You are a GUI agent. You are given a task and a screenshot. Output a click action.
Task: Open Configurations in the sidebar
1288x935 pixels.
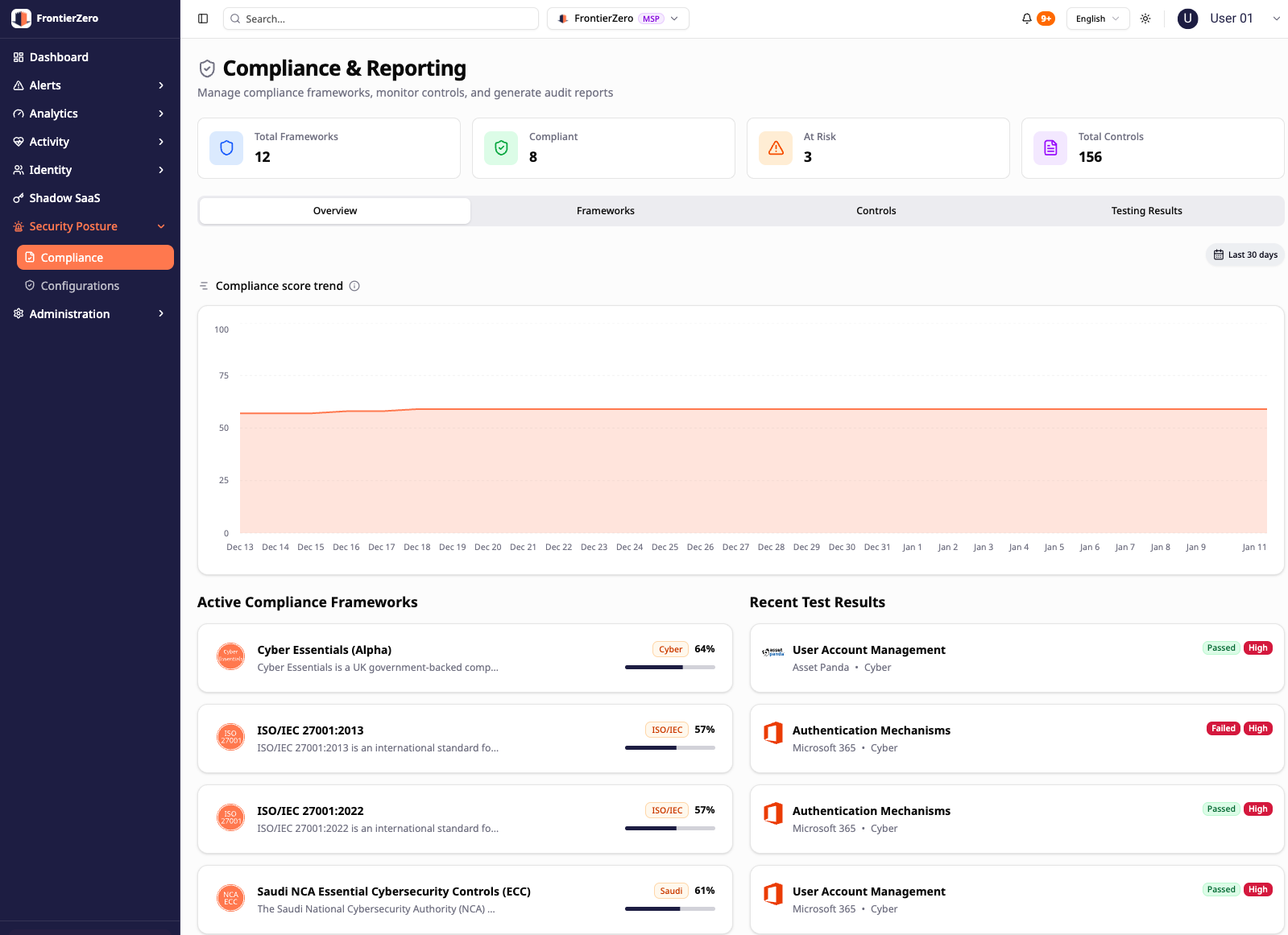80,286
